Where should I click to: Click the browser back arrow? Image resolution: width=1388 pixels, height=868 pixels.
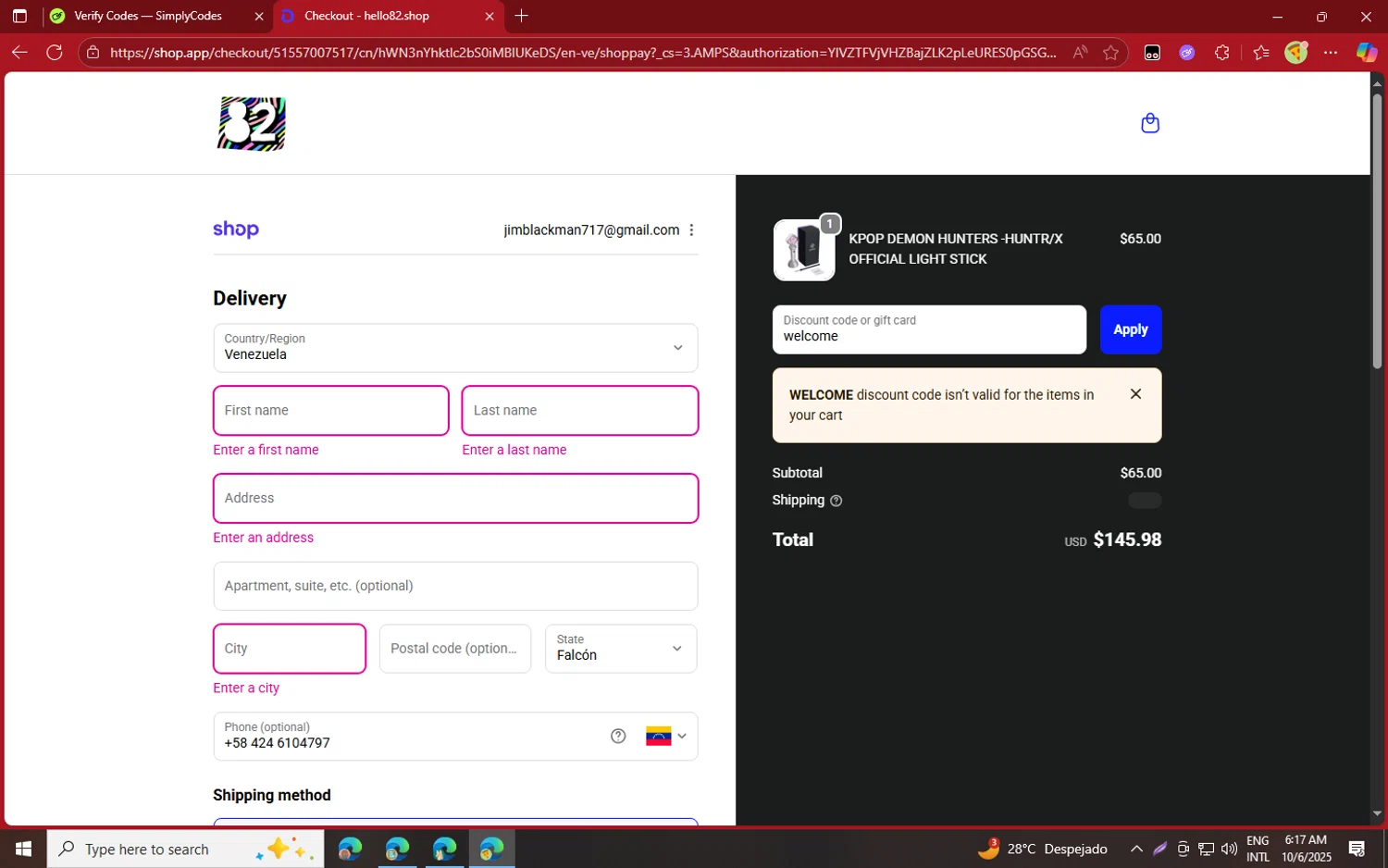(x=19, y=53)
